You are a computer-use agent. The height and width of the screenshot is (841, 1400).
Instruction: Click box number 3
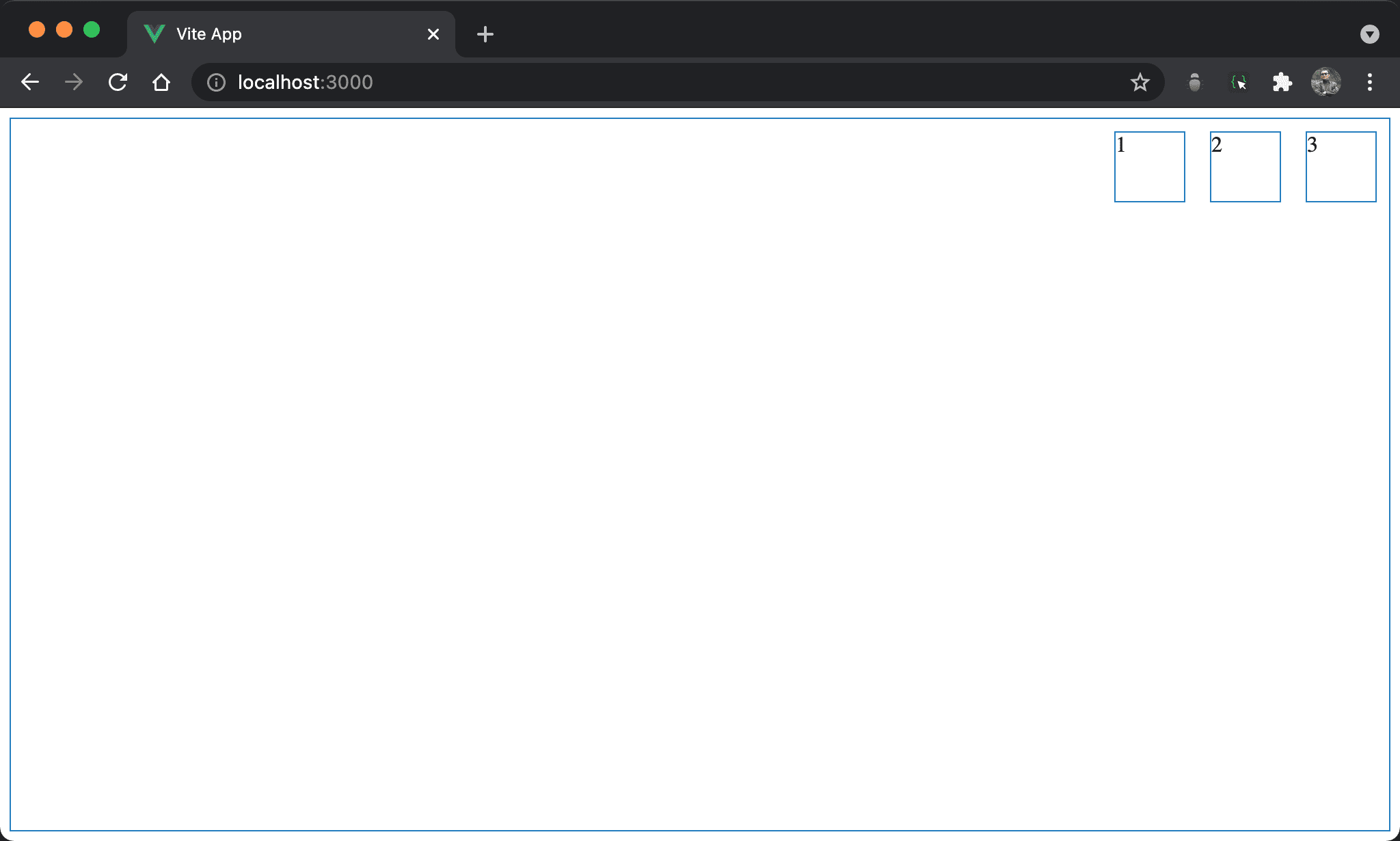point(1341,167)
